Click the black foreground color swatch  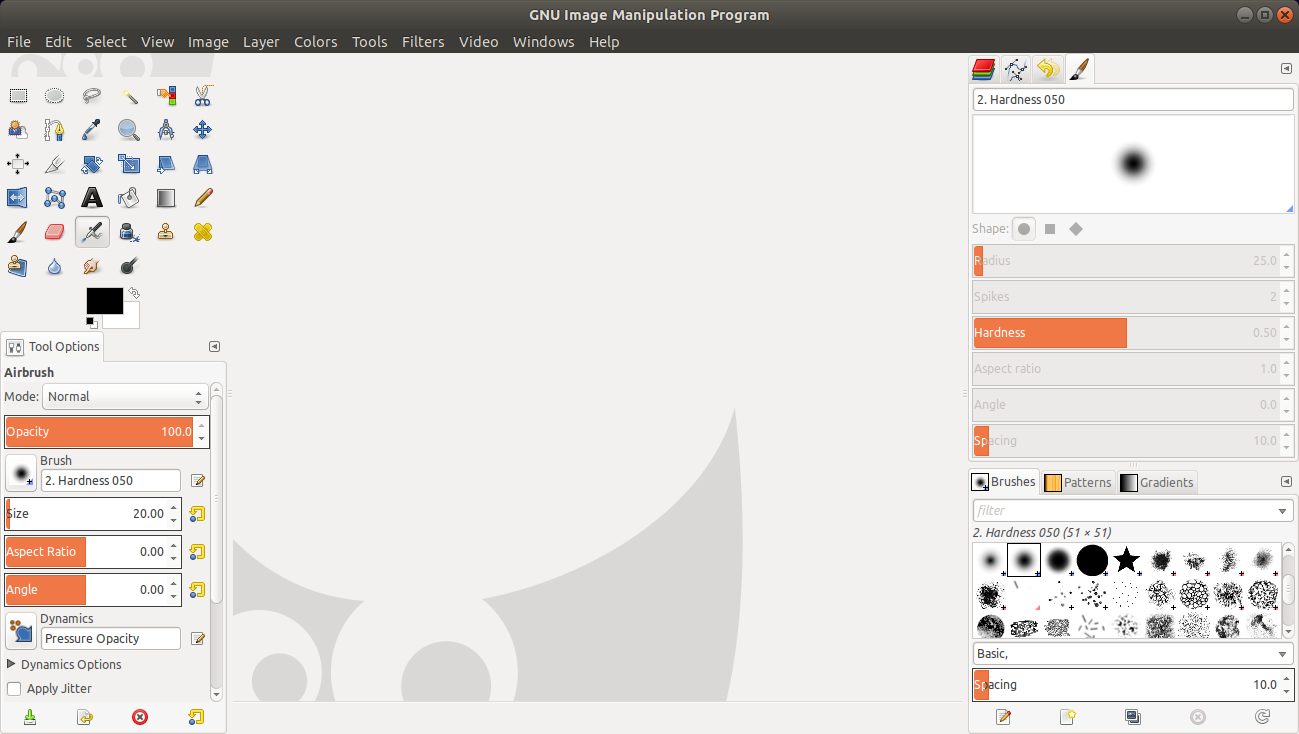tap(103, 300)
